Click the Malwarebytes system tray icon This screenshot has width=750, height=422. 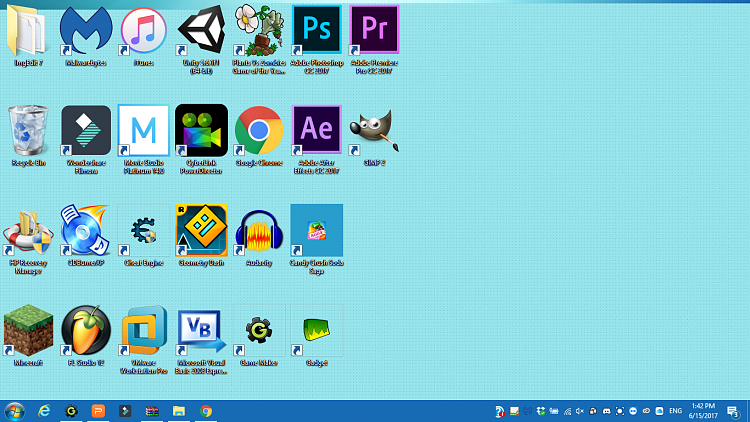[528, 411]
